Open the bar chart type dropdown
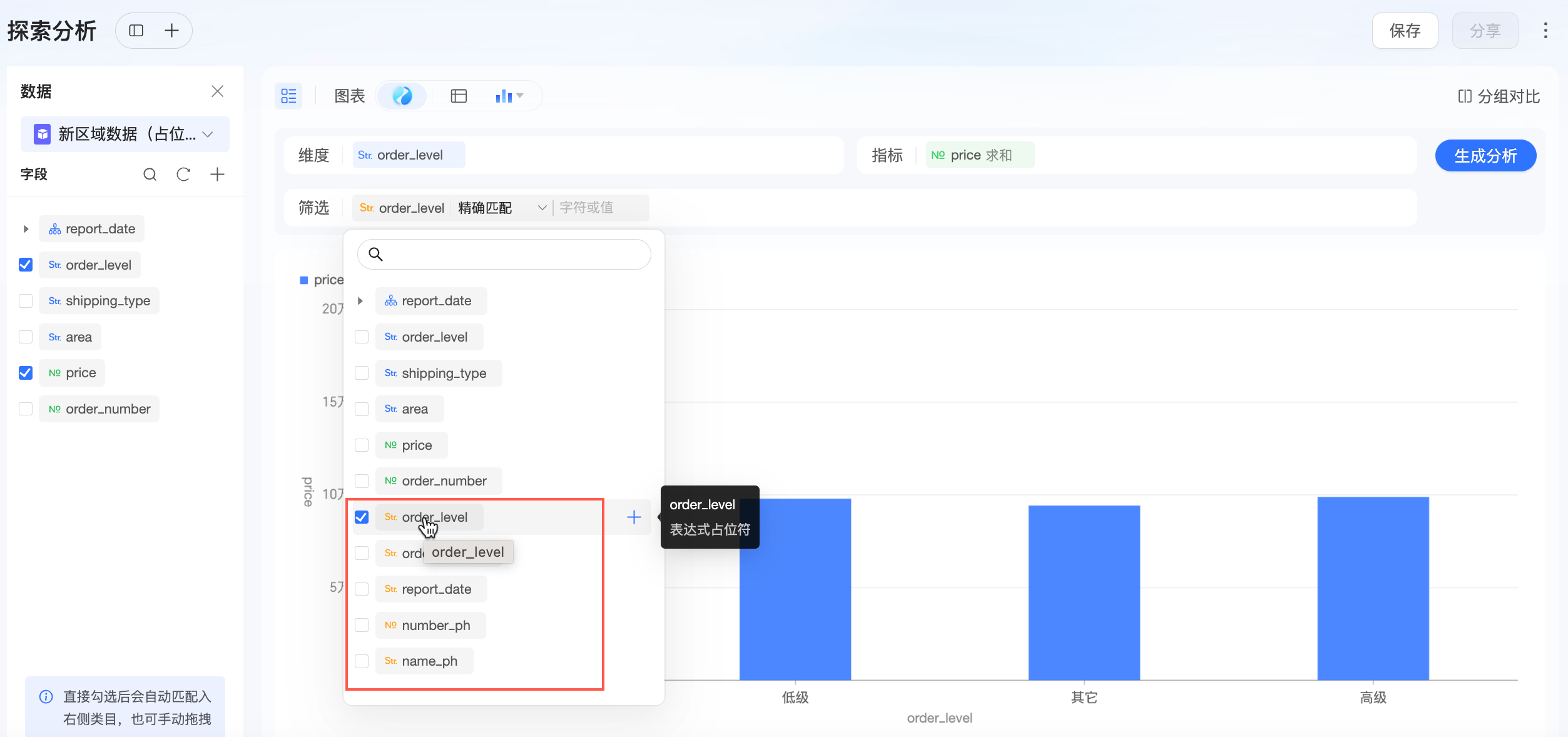Screen dimensions: 1568x737 509,96
